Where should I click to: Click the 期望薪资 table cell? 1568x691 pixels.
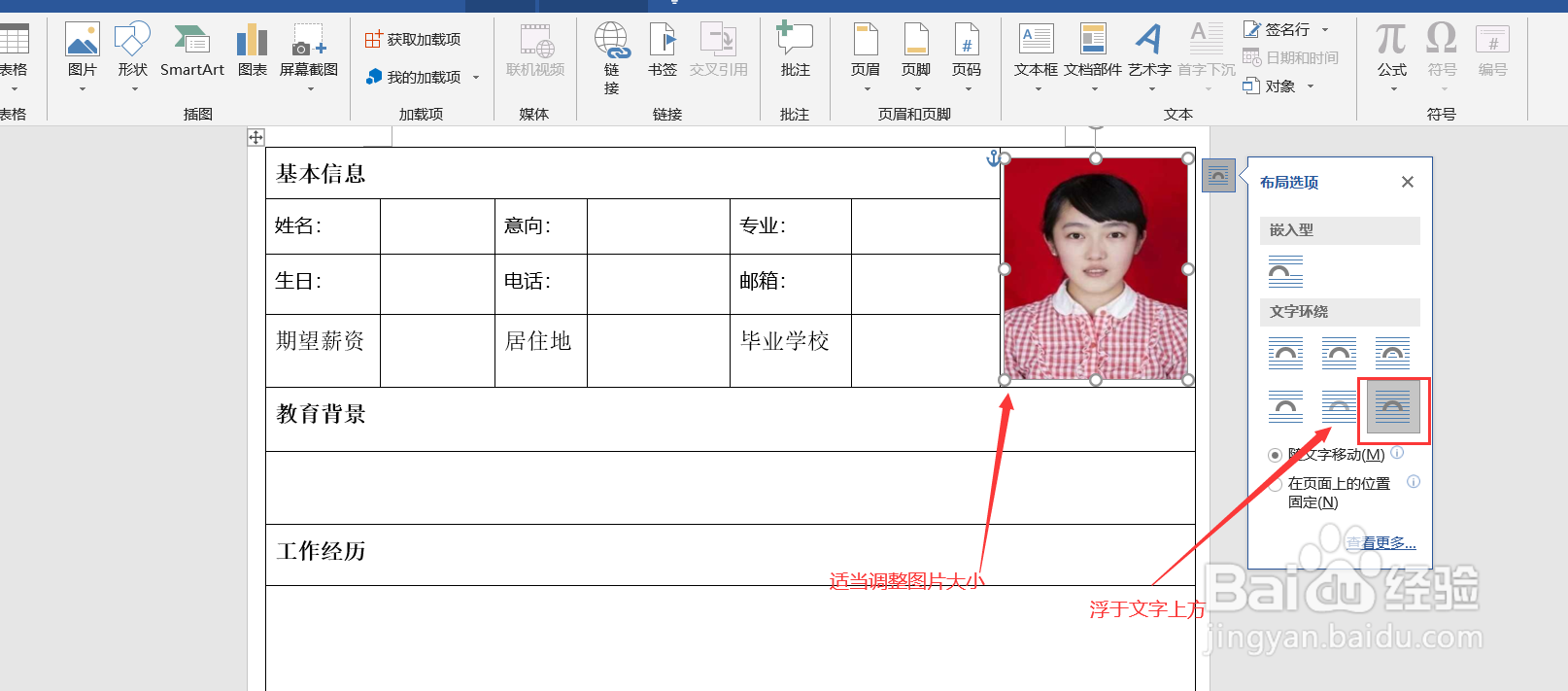323,351
